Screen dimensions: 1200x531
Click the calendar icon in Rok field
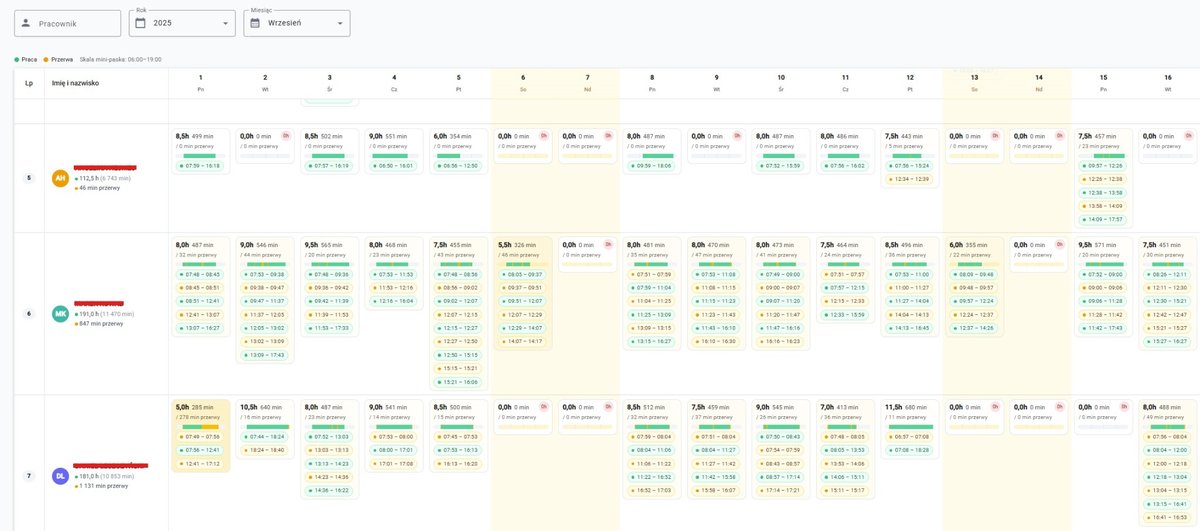pyautogui.click(x=141, y=23)
